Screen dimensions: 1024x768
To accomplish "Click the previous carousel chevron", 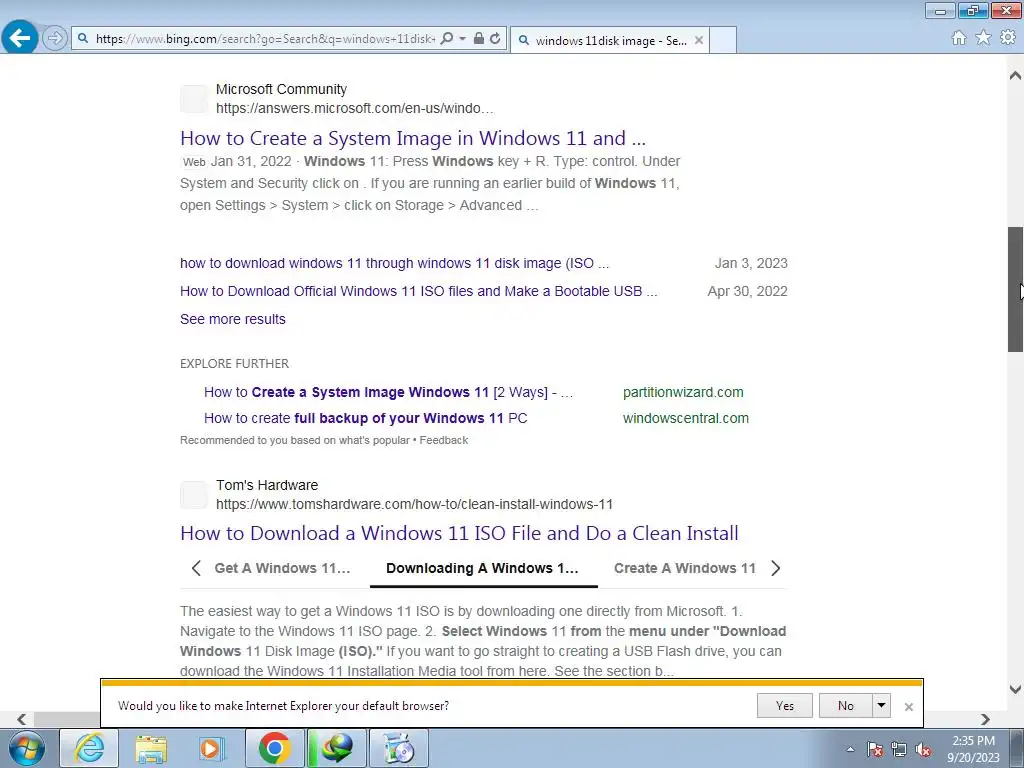I will tap(196, 568).
